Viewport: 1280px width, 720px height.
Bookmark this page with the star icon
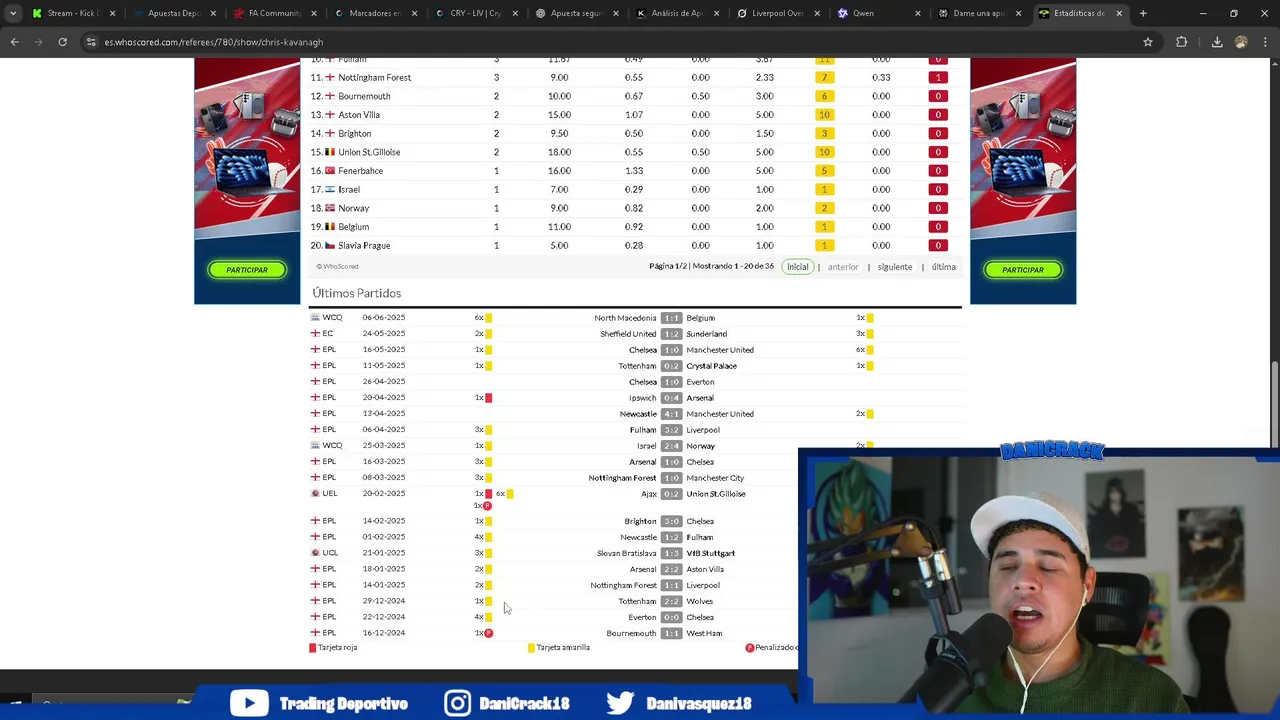[x=1148, y=42]
